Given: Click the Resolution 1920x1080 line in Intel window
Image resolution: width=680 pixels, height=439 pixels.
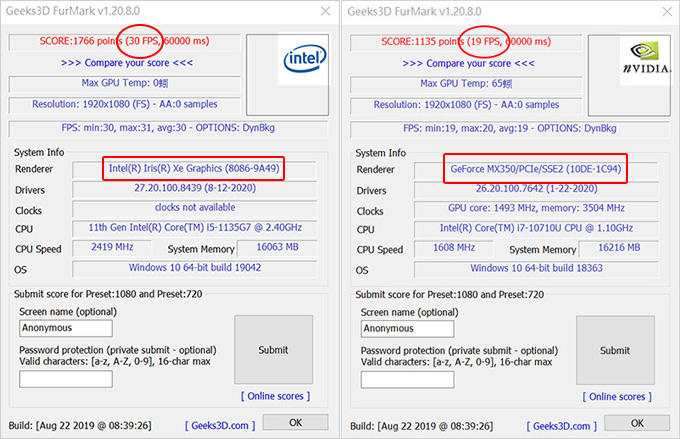Looking at the screenshot, I should 124,104.
